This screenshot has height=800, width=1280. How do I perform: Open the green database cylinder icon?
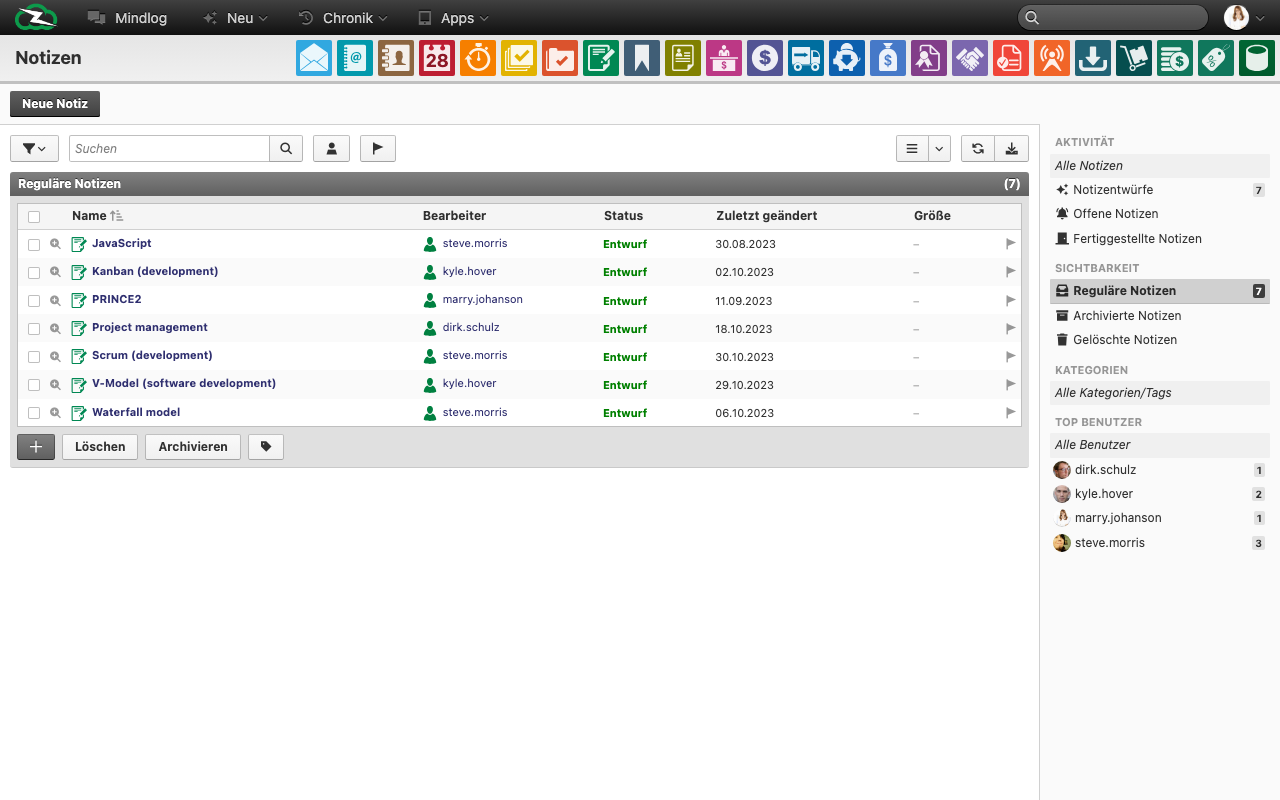coord(1257,58)
